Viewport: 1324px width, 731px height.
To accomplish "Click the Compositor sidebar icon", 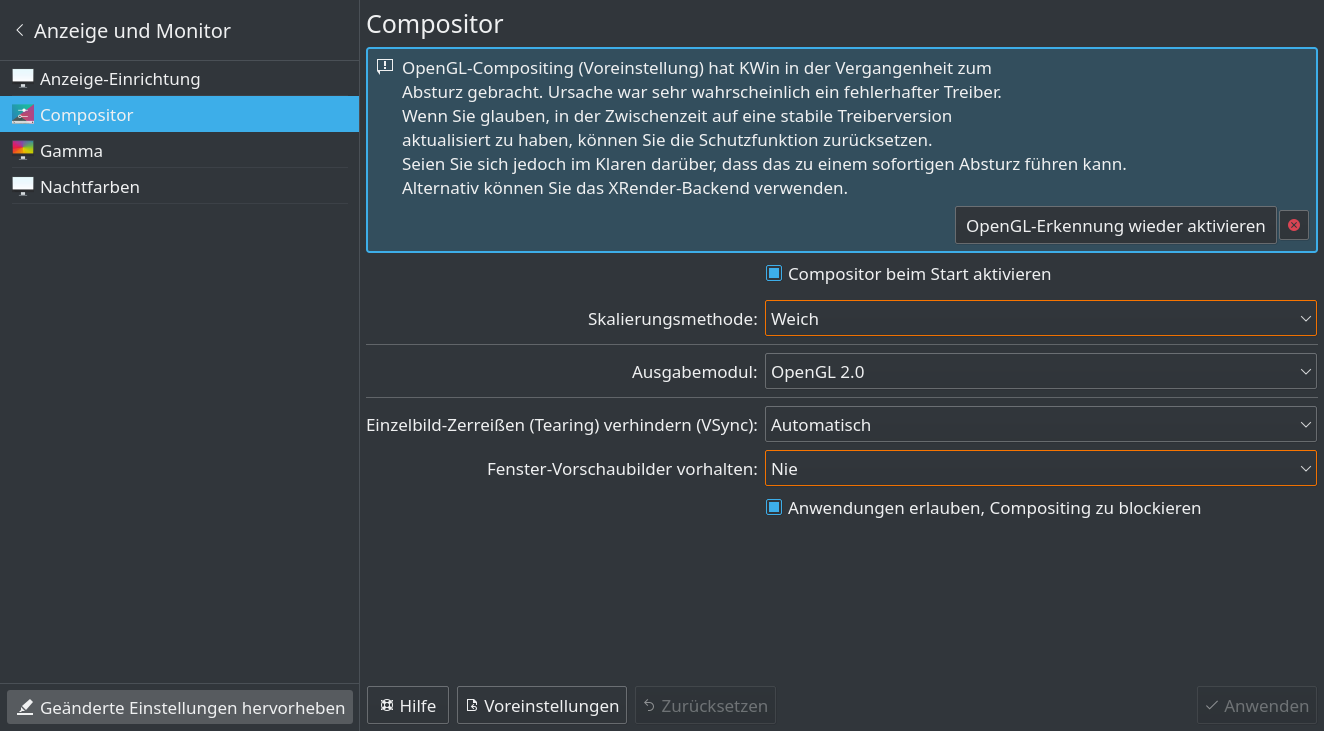I will (x=23, y=115).
